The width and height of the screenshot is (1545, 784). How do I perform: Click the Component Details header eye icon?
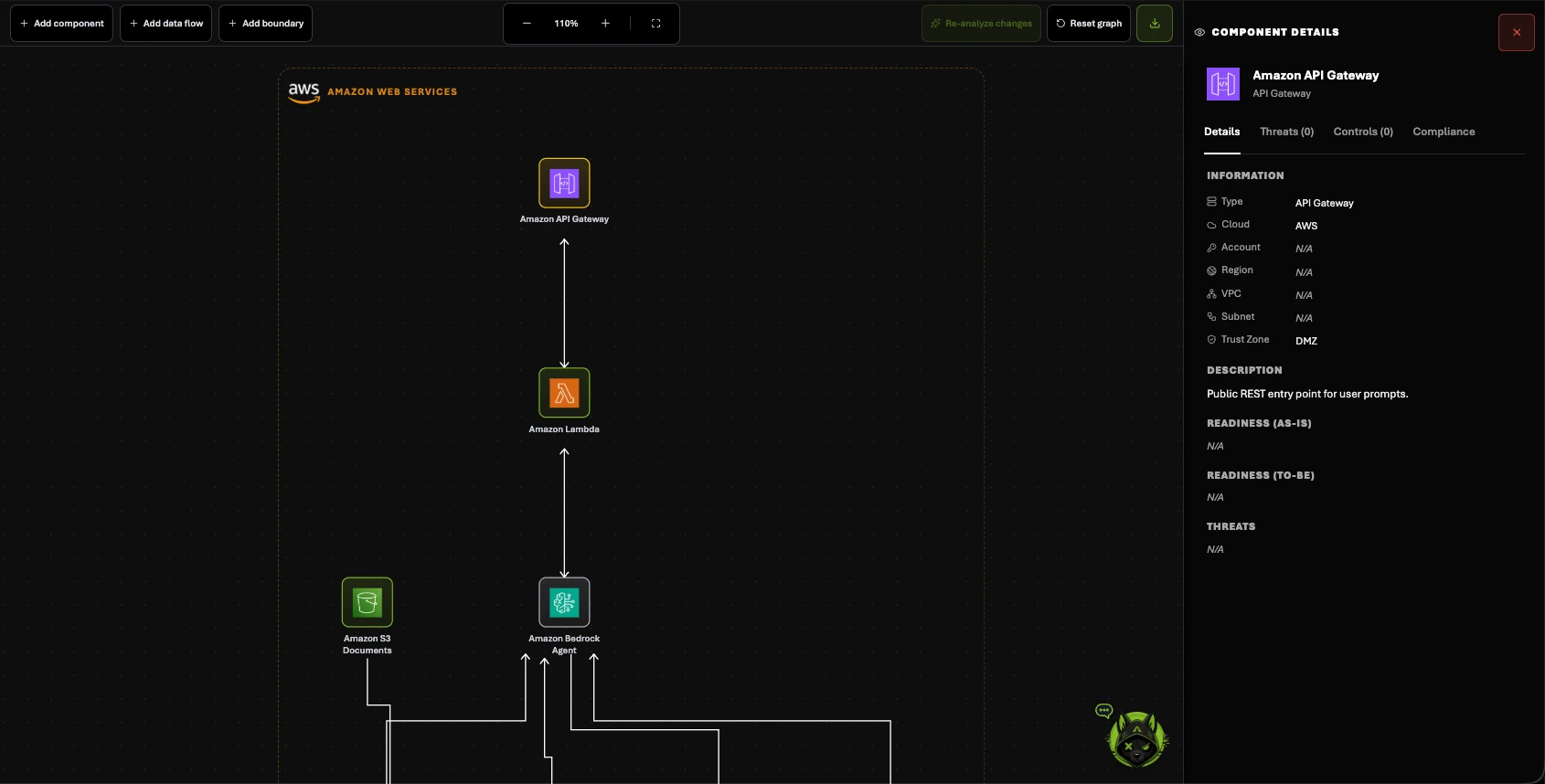pyautogui.click(x=1199, y=32)
